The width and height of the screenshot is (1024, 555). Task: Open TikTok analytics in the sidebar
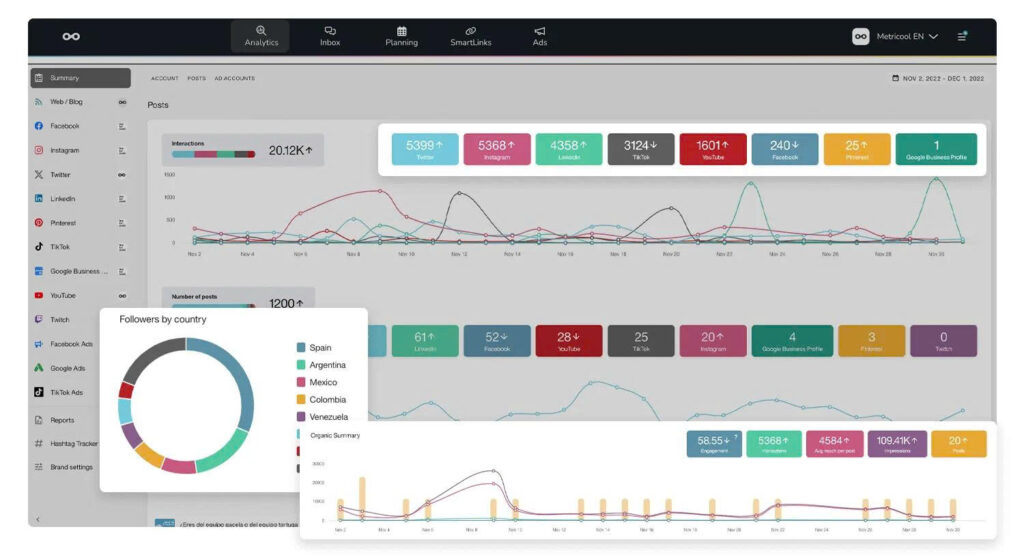60,247
